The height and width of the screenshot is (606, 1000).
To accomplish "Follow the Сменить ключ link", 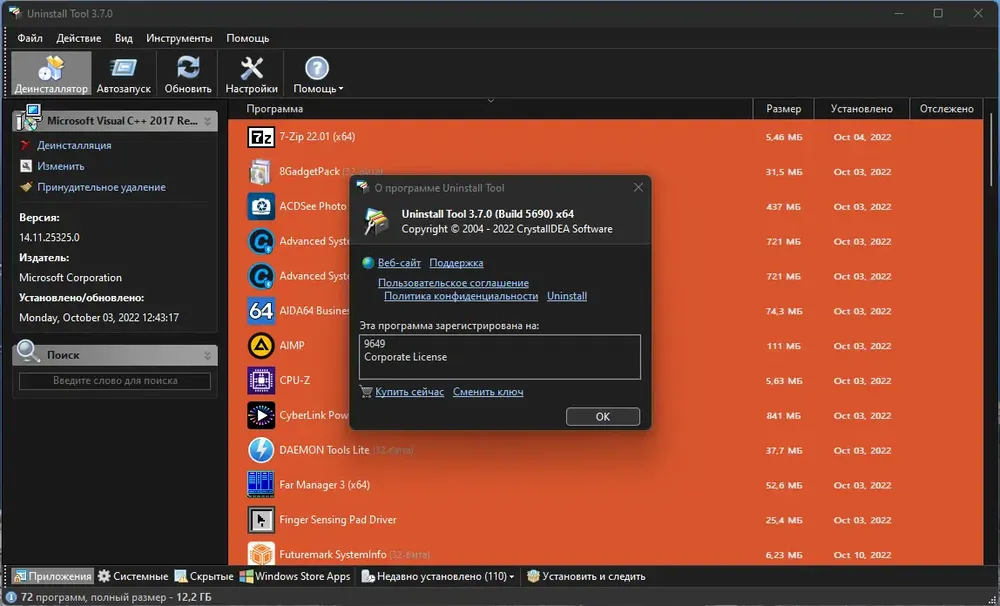I will 488,392.
